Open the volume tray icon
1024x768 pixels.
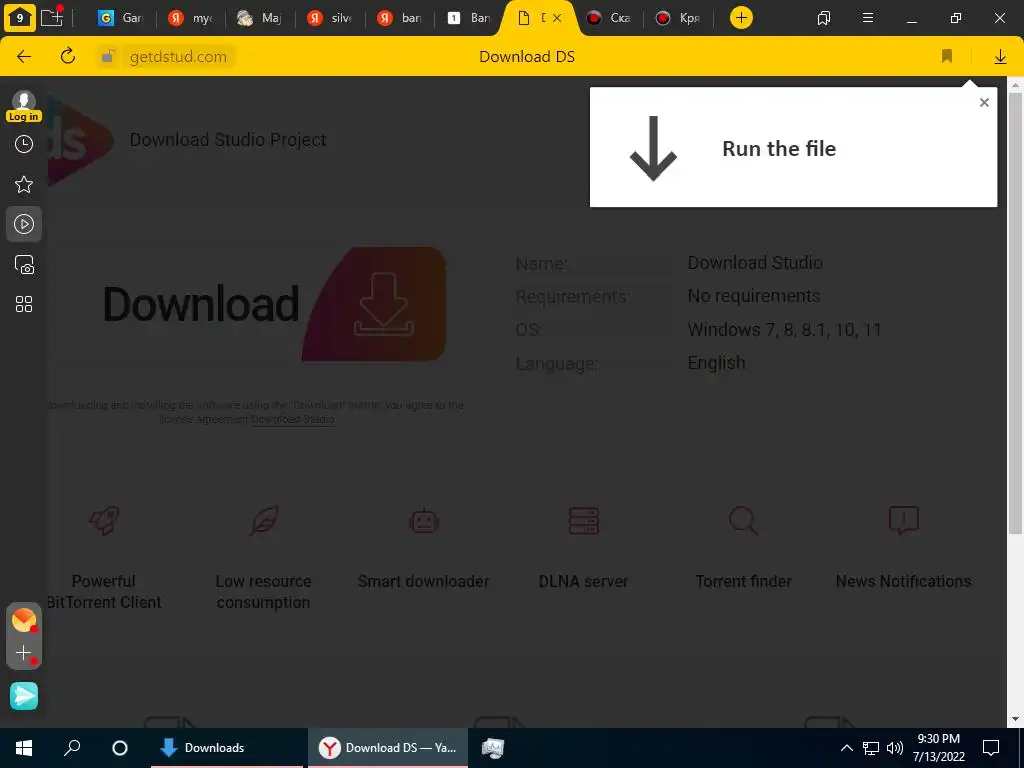pos(895,748)
